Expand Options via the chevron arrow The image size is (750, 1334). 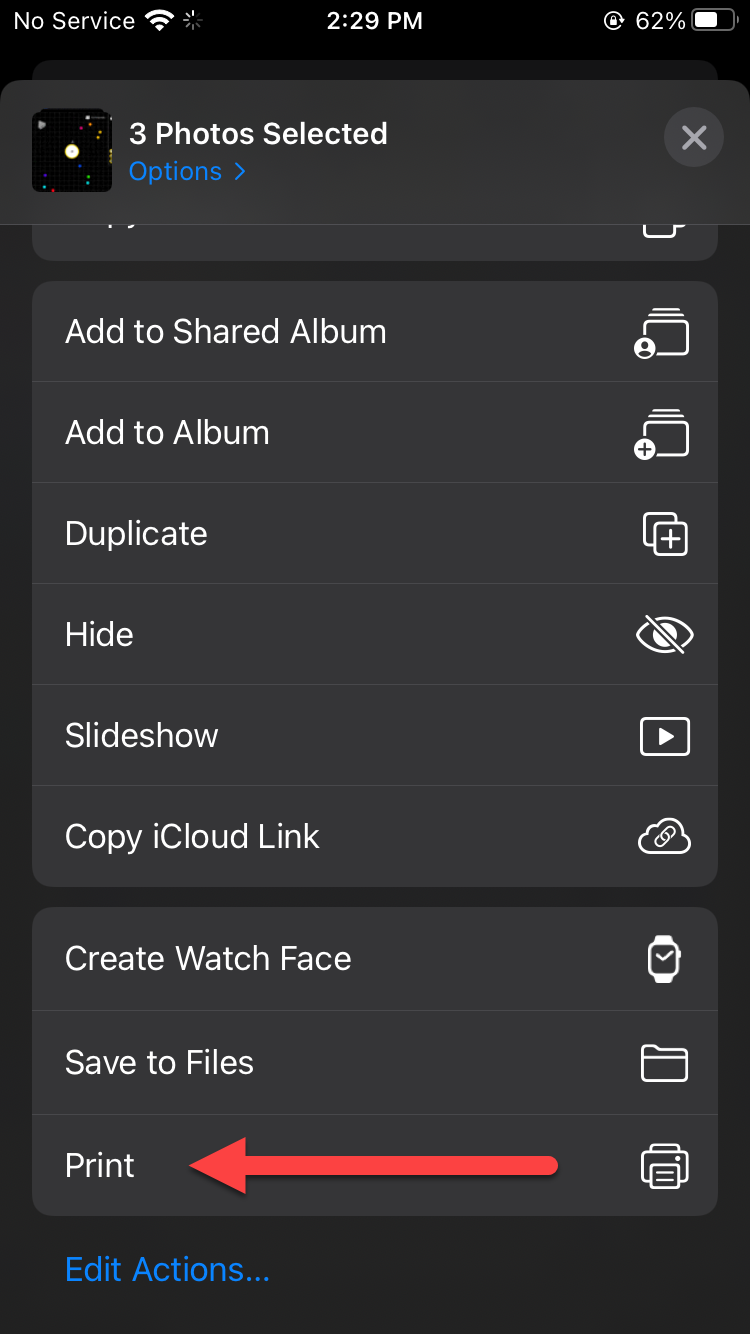pyautogui.click(x=240, y=172)
